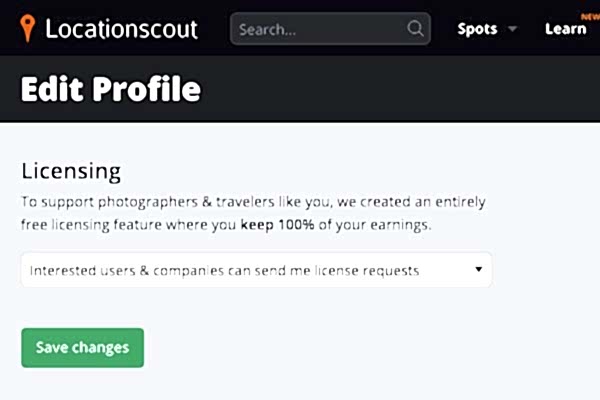Click the licensing description paragraph

click(253, 202)
